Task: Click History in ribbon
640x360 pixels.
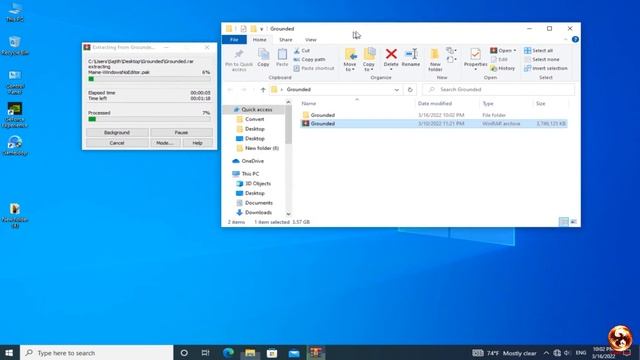Action: (x=503, y=68)
